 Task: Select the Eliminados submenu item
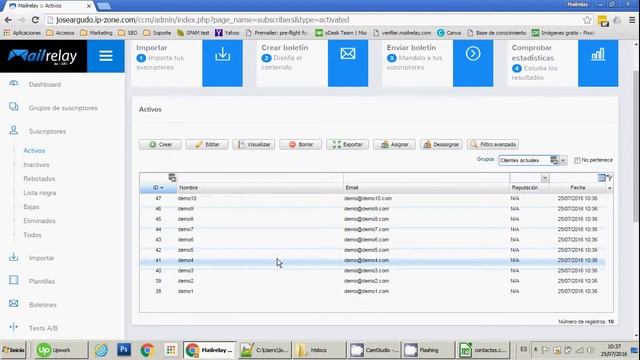click(39, 221)
